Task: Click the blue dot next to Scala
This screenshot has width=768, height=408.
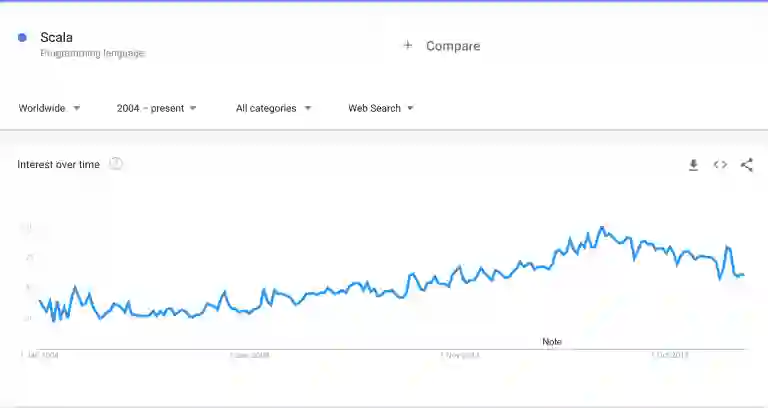Action: [22, 37]
